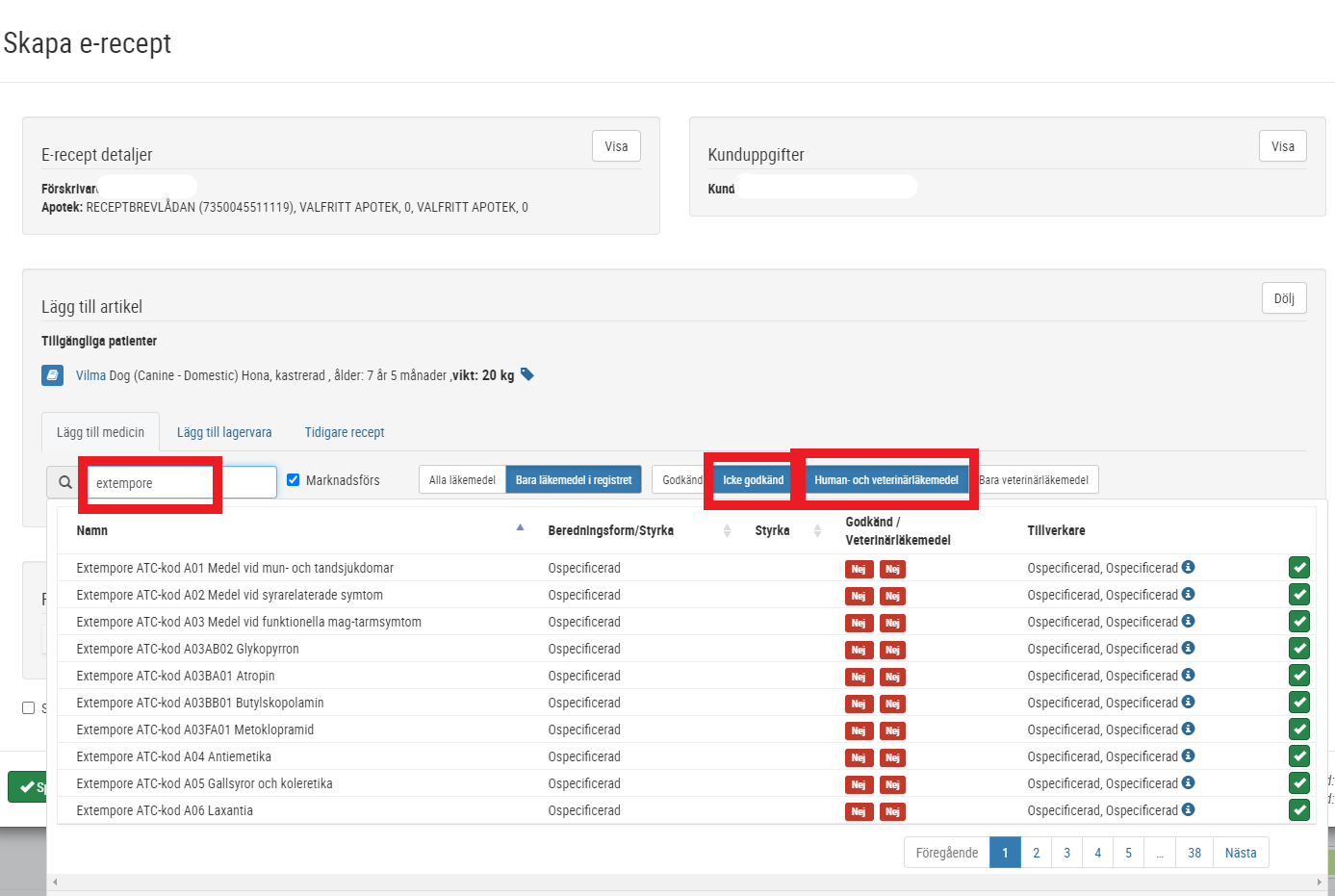This screenshot has width=1335, height=896.
Task: Go to results page 4
Action: pos(1097,853)
